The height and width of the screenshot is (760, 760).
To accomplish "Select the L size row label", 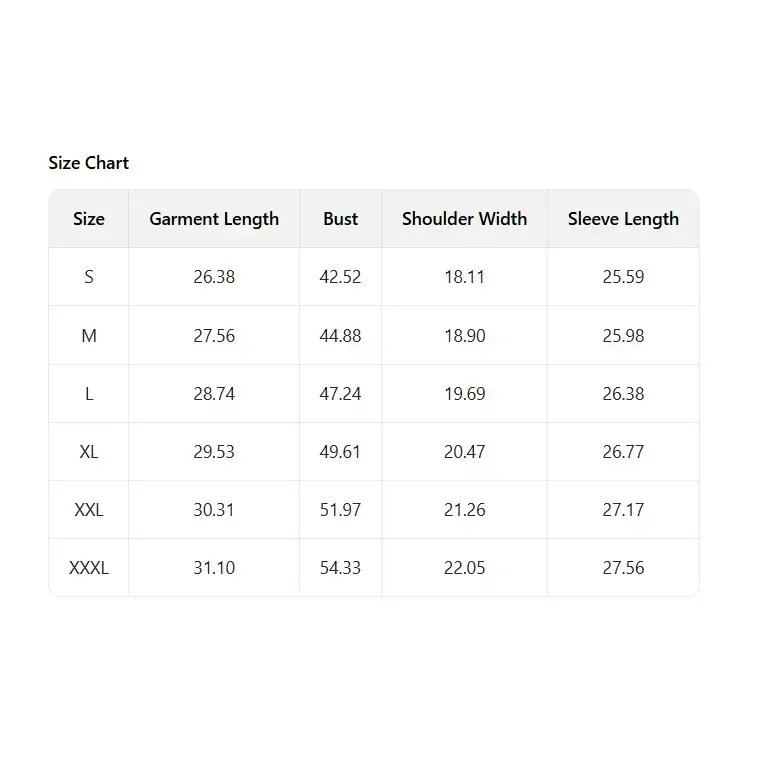I will pos(89,394).
